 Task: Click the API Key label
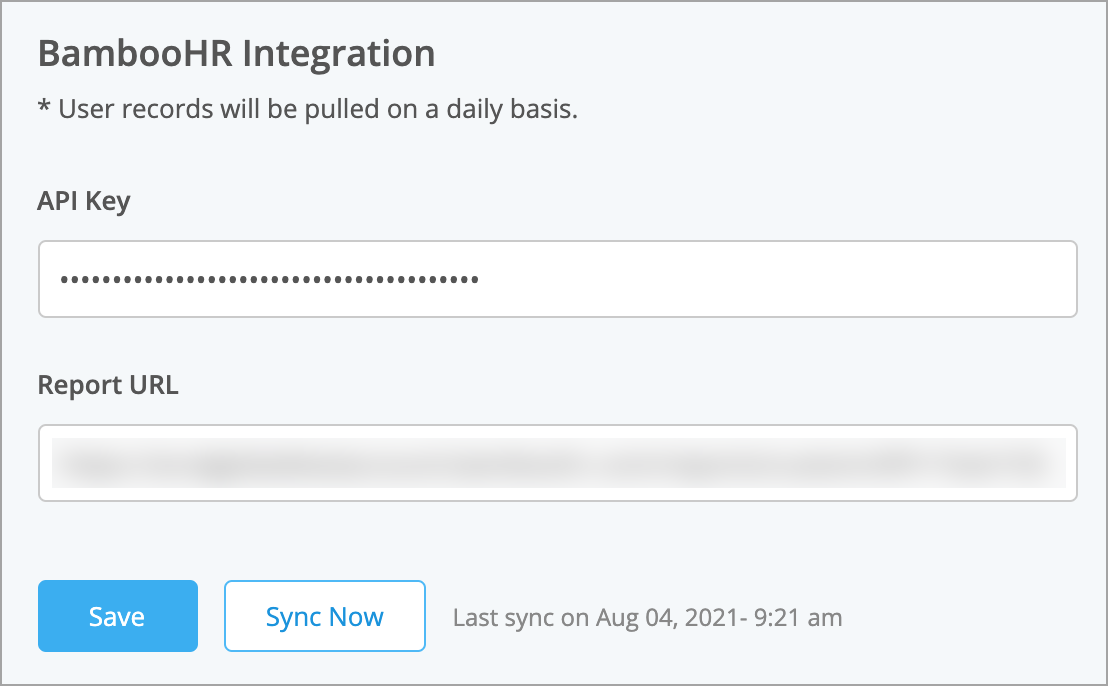pyautogui.click(x=84, y=201)
